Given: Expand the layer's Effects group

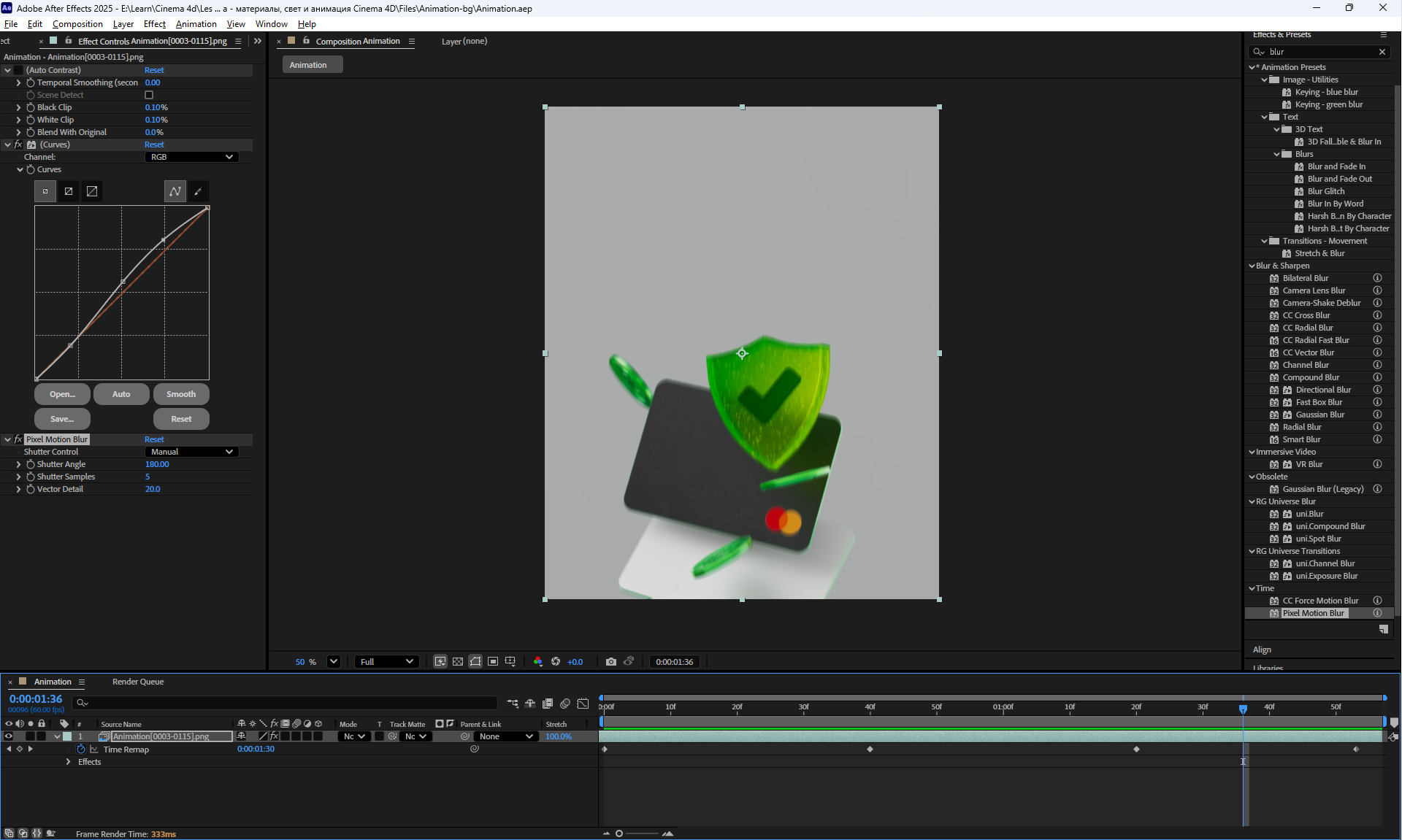Looking at the screenshot, I should click(69, 762).
